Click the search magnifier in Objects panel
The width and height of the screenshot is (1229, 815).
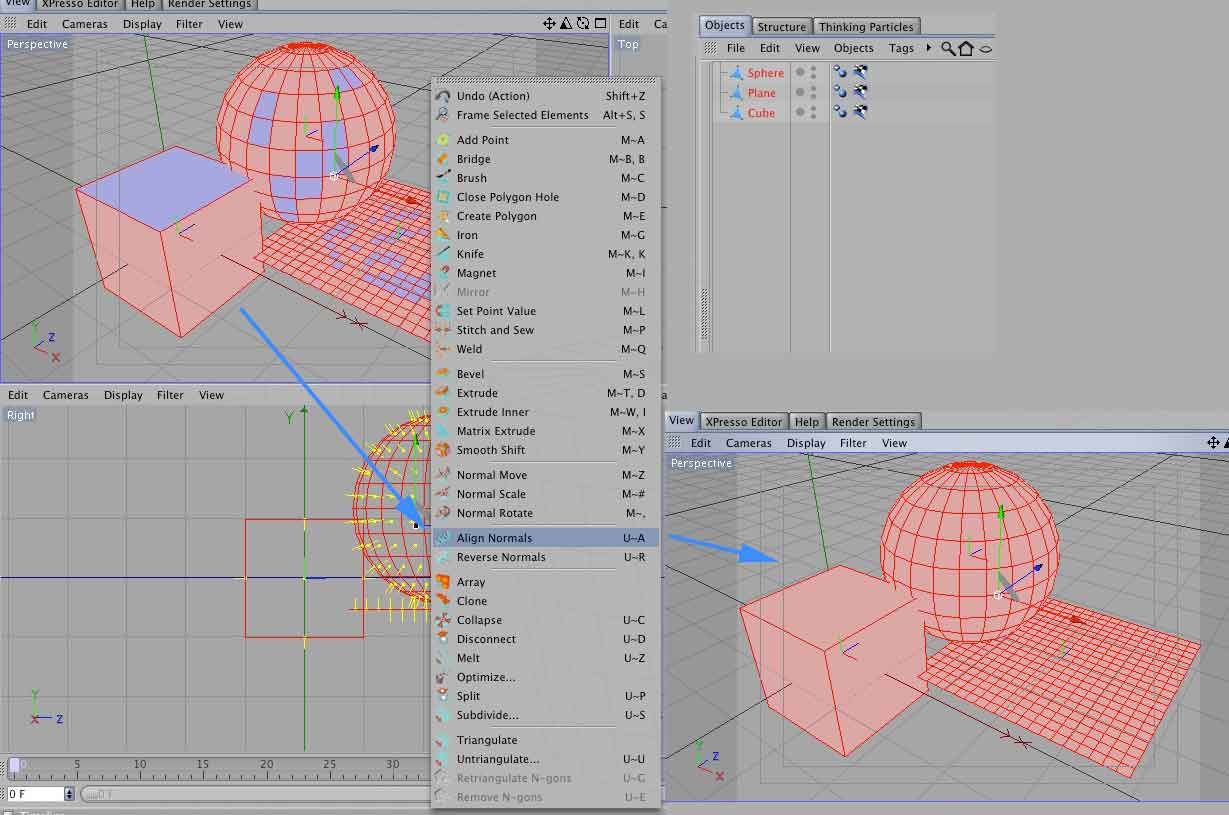[x=948, y=48]
